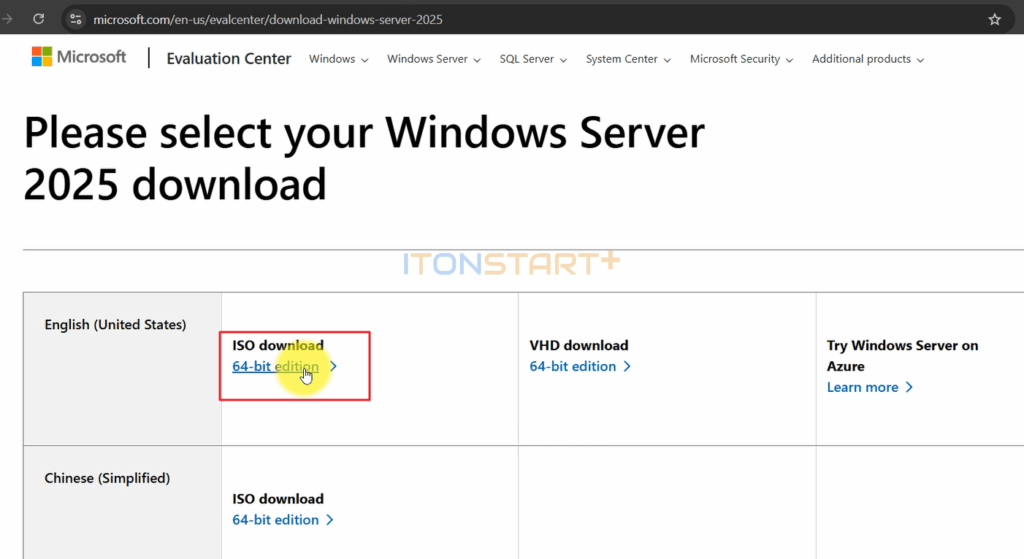1024x559 pixels.
Task: Click chevron arrow beside Chinese ISO 64-bit edition
Action: [330, 520]
